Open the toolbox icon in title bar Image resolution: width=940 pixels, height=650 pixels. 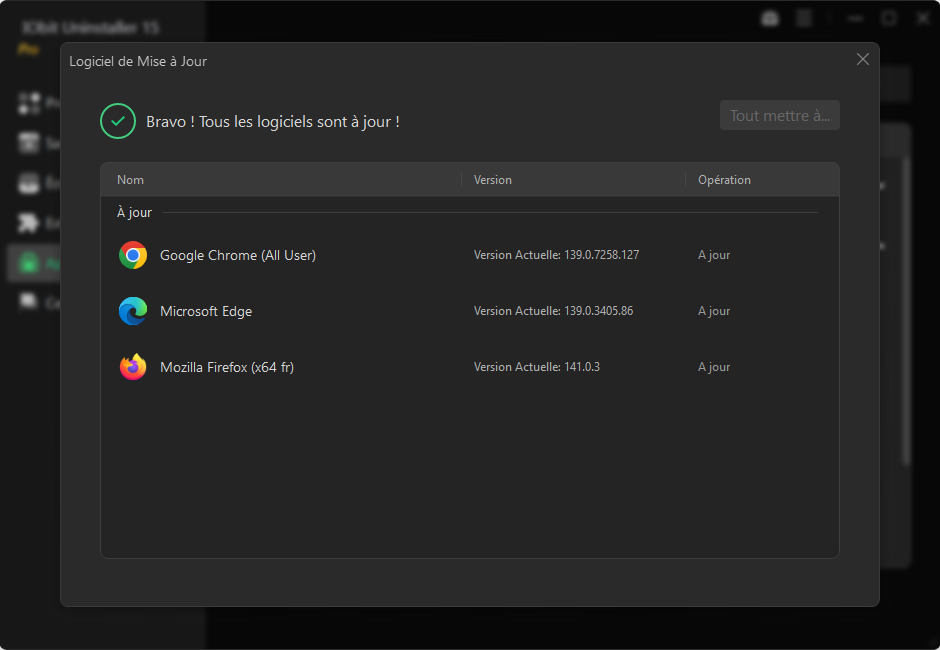point(770,18)
